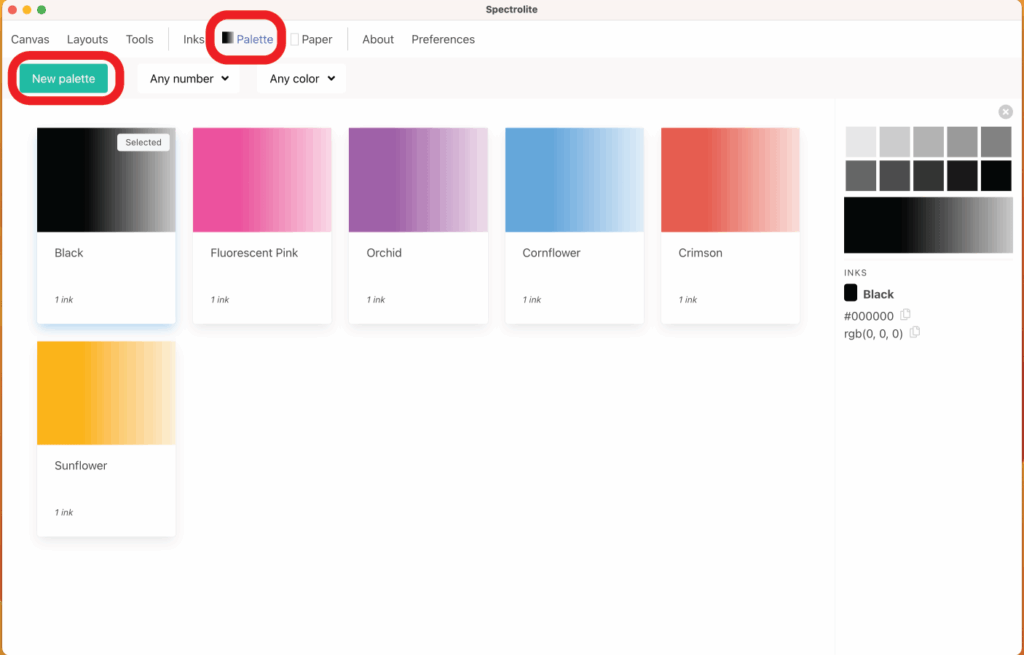Open the Any number filter dropdown
Image resolution: width=1024 pixels, height=655 pixels.
click(x=188, y=79)
